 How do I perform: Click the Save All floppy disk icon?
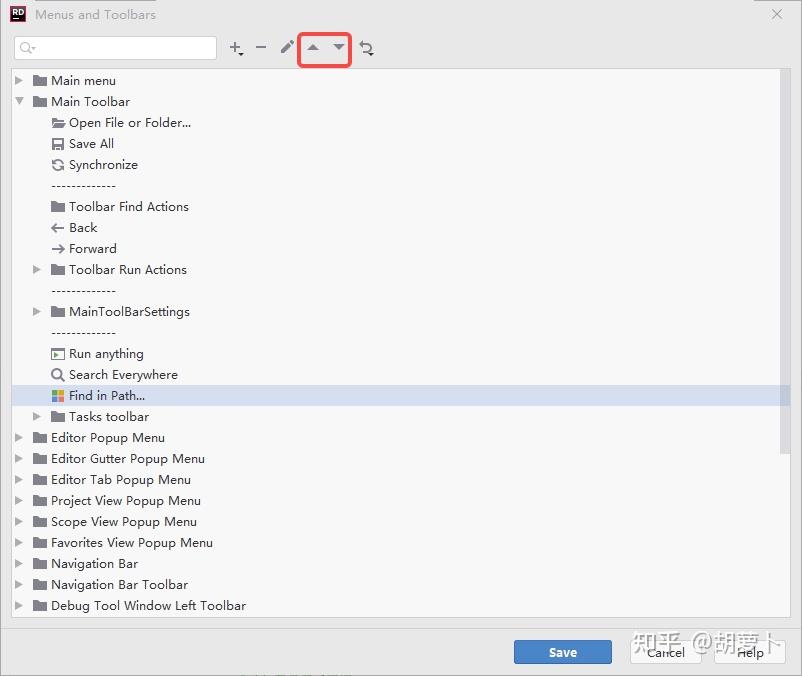pos(57,143)
